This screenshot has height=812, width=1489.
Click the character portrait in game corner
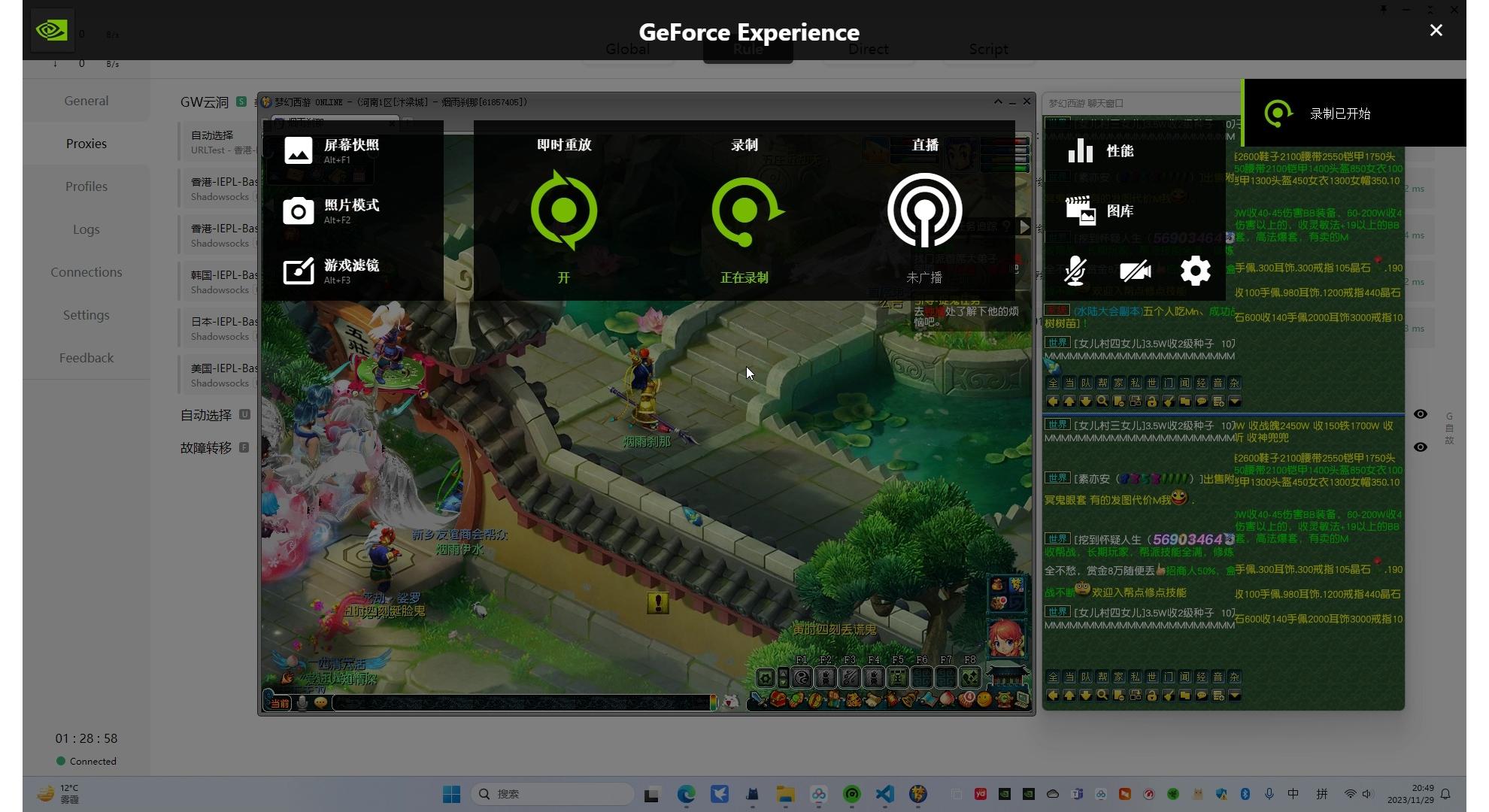click(1006, 639)
